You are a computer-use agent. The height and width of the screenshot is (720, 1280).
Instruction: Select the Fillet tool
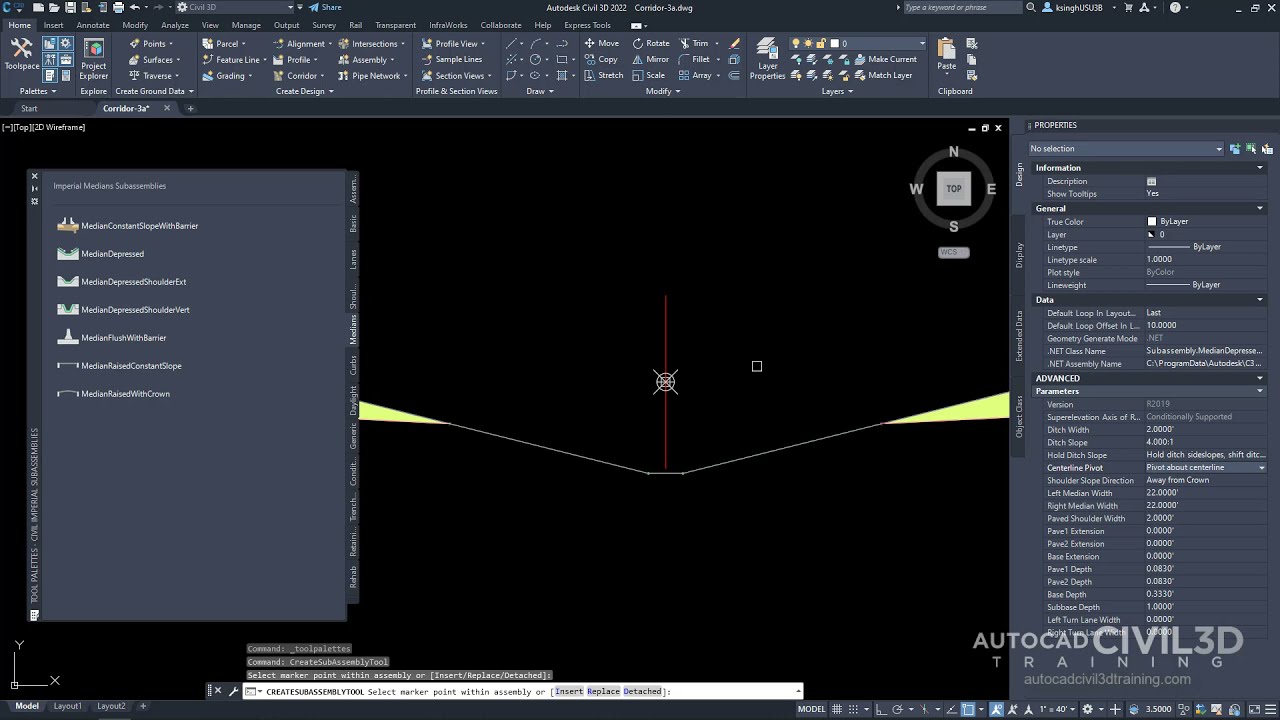(x=694, y=59)
